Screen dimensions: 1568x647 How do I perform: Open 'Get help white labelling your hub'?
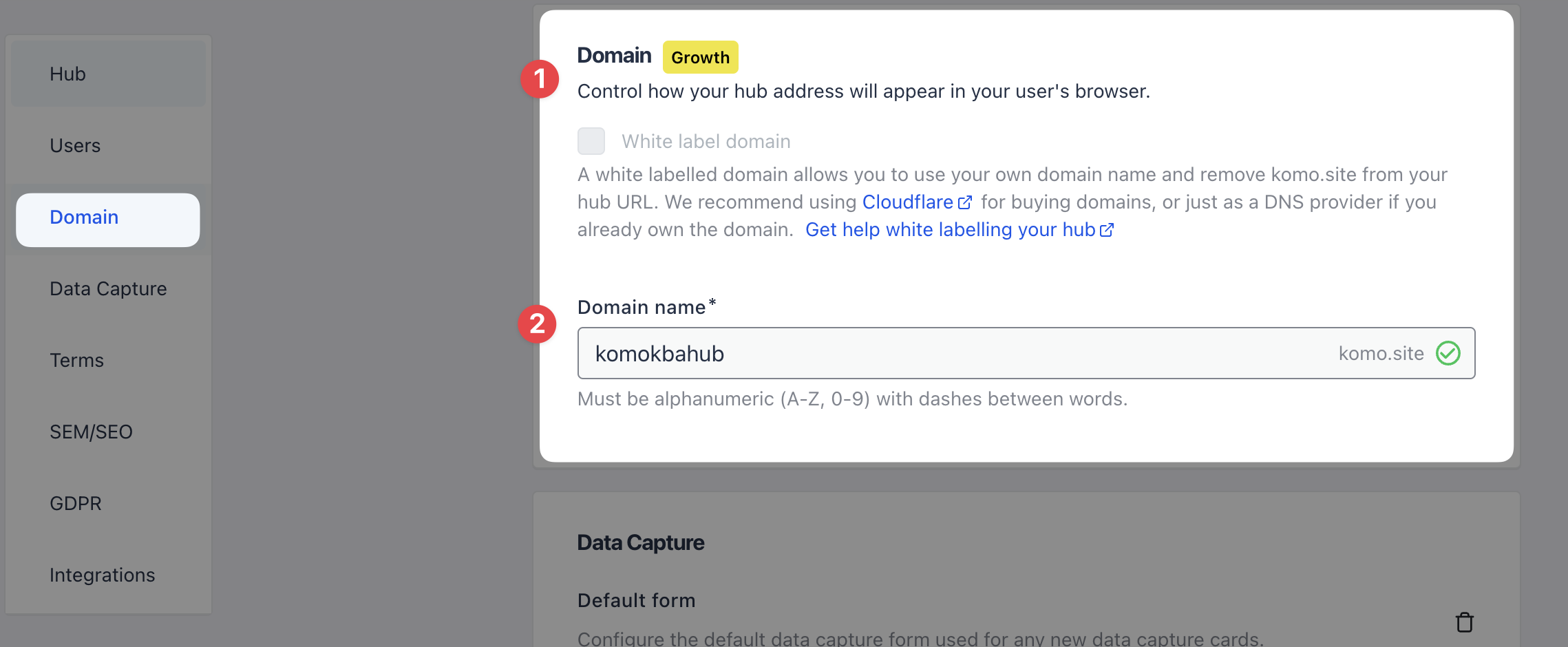click(950, 229)
